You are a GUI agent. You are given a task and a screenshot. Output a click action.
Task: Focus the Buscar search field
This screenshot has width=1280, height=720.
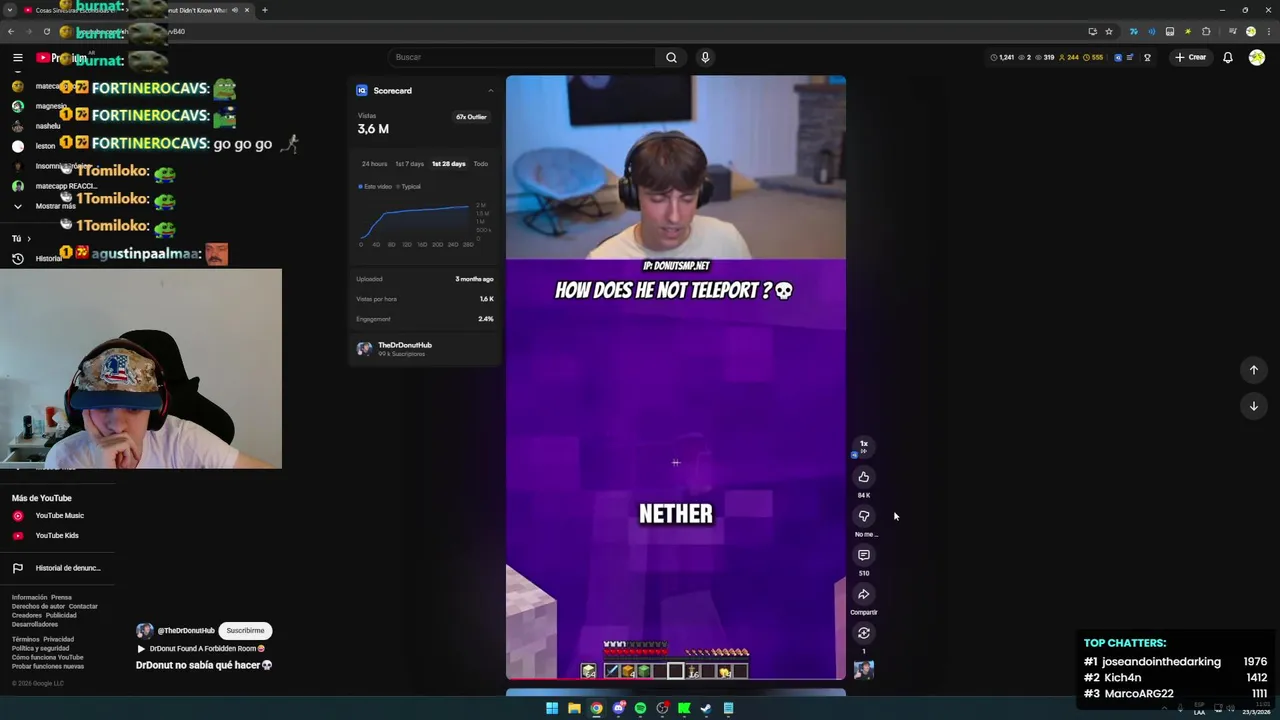tap(520, 57)
